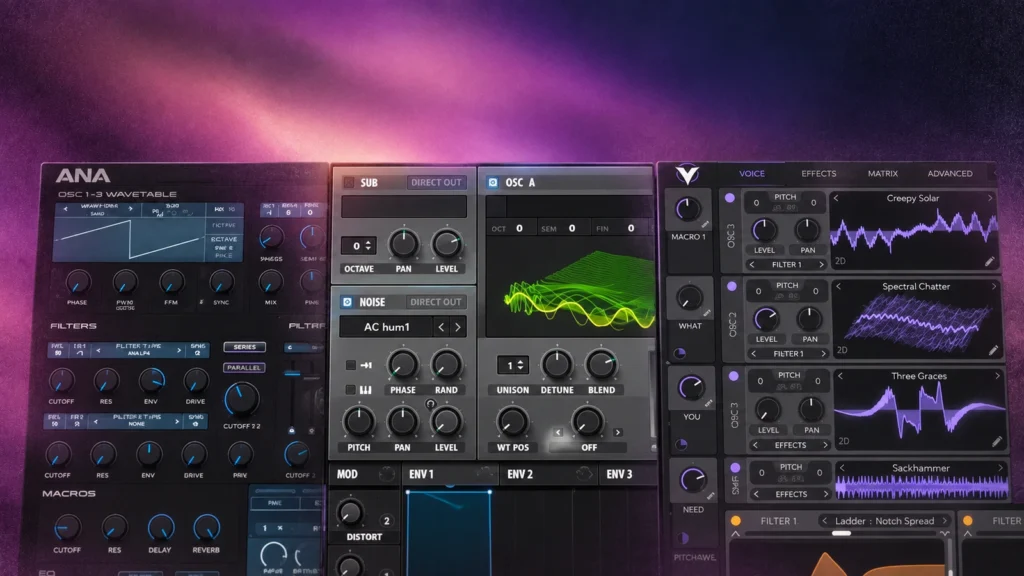
Task: Toggle the OSC A power button
Action: (x=493, y=182)
